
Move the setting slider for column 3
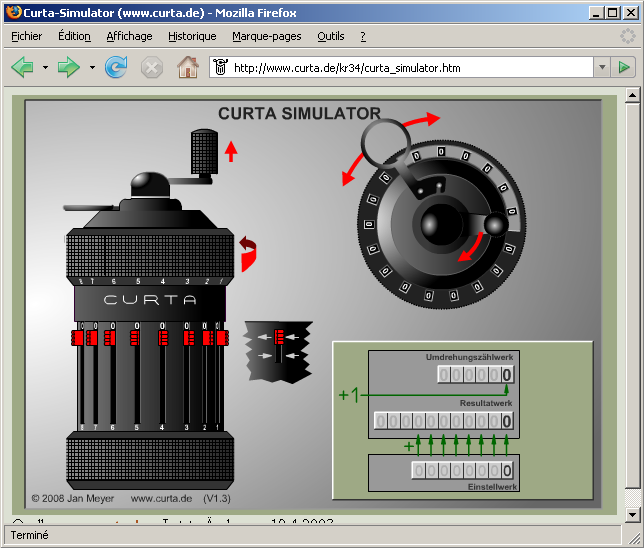coord(189,338)
